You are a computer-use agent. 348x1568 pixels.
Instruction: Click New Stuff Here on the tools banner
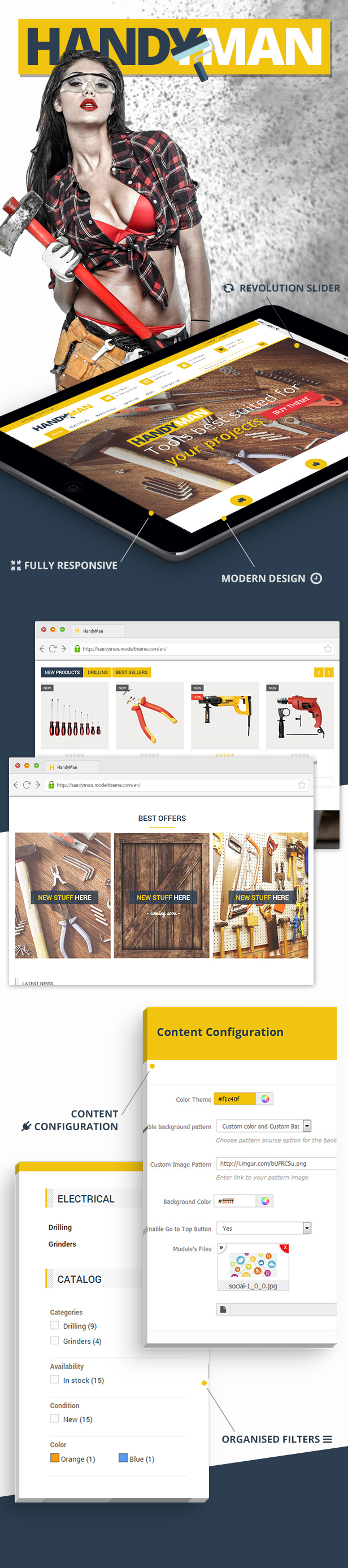[x=64, y=897]
